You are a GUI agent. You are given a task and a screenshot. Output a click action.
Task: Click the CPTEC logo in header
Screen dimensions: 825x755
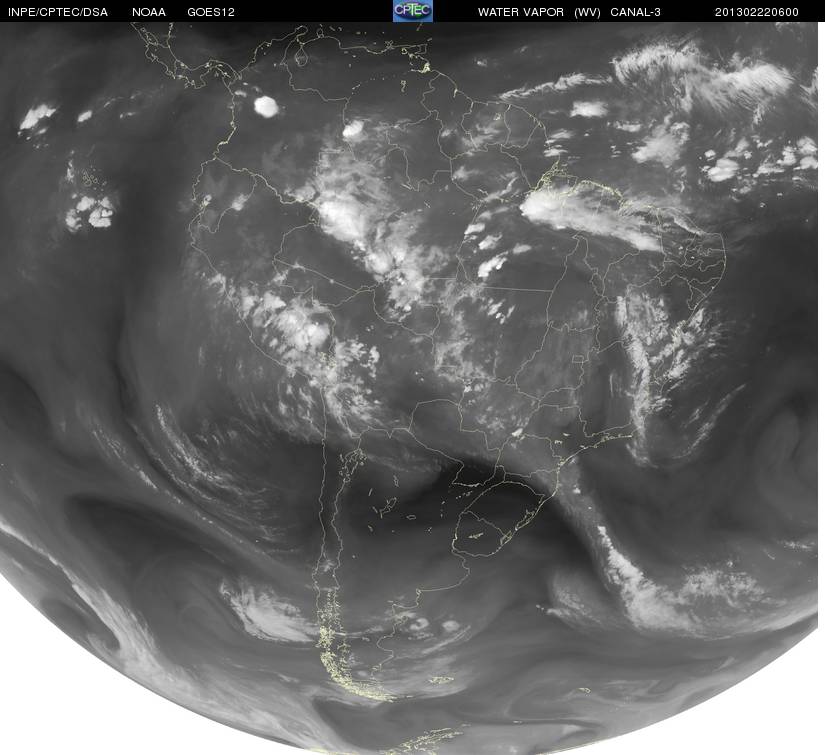coord(413,11)
